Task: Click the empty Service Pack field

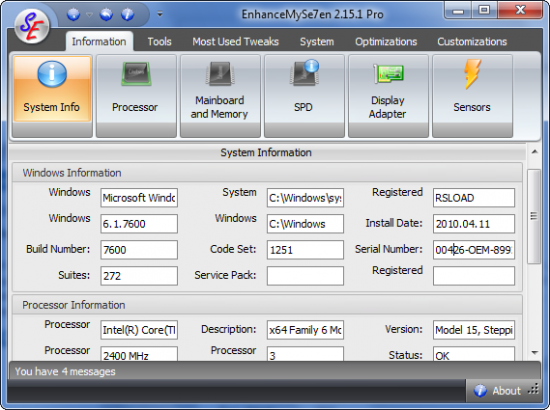Action: (x=305, y=276)
